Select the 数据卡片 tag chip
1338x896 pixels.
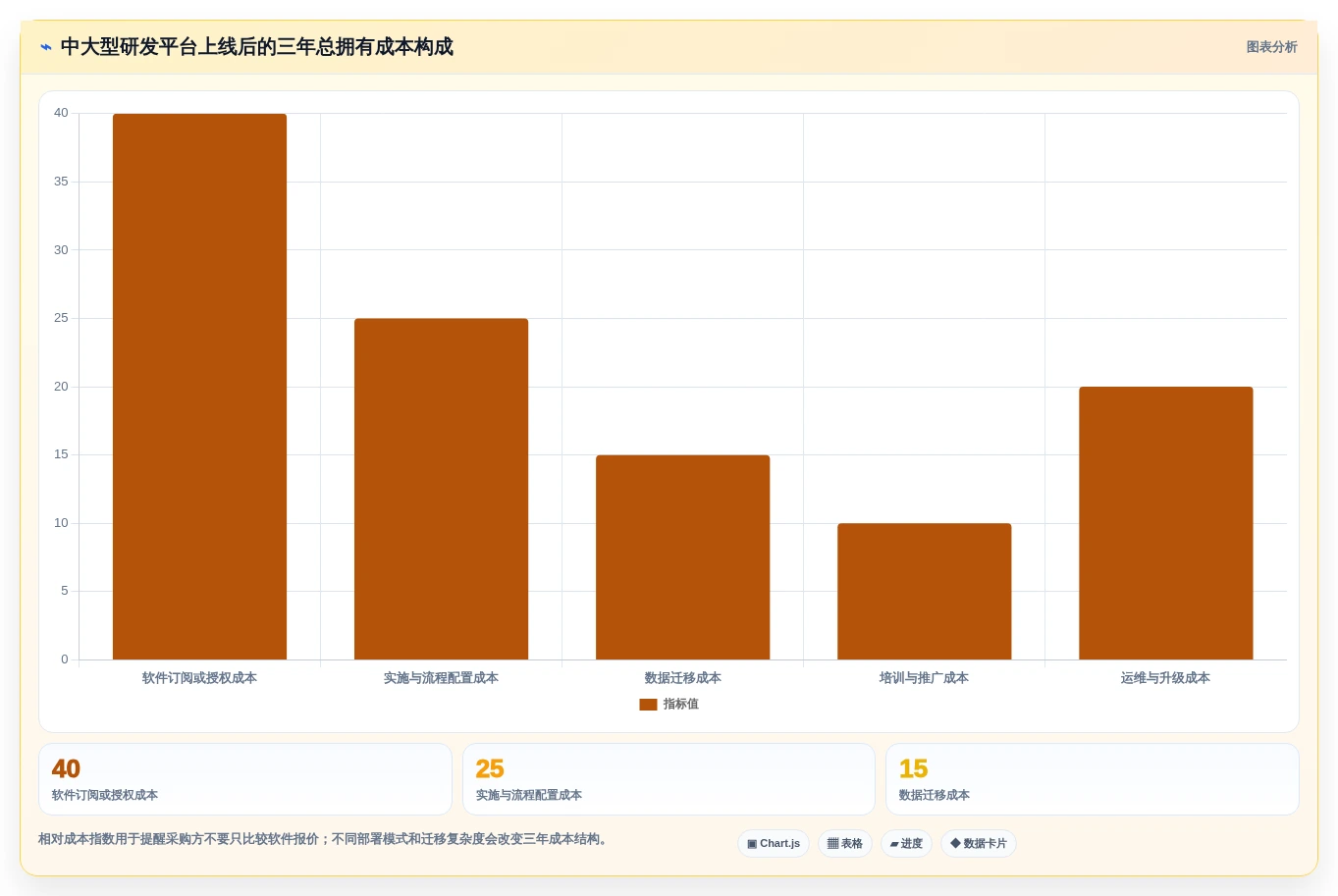pyautogui.click(x=979, y=844)
